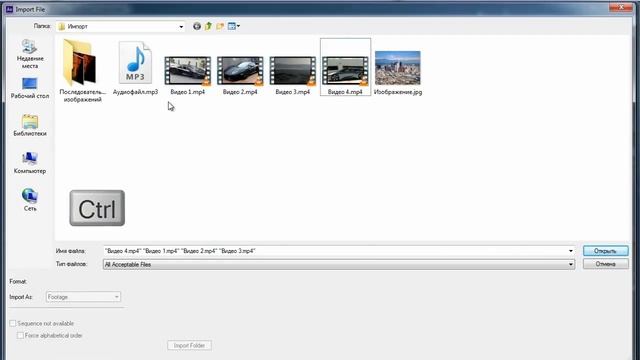640x360 pixels.
Task: Toggle Sequence not available checkbox
Action: [x=13, y=323]
